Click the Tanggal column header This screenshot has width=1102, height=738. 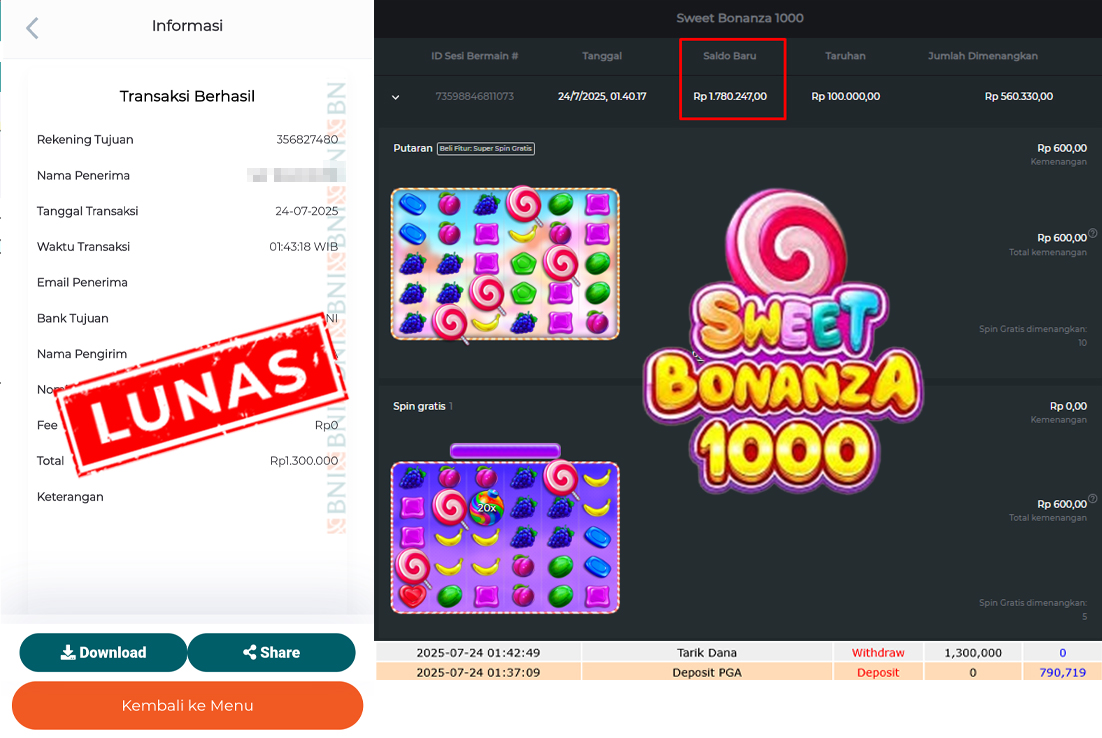click(602, 56)
